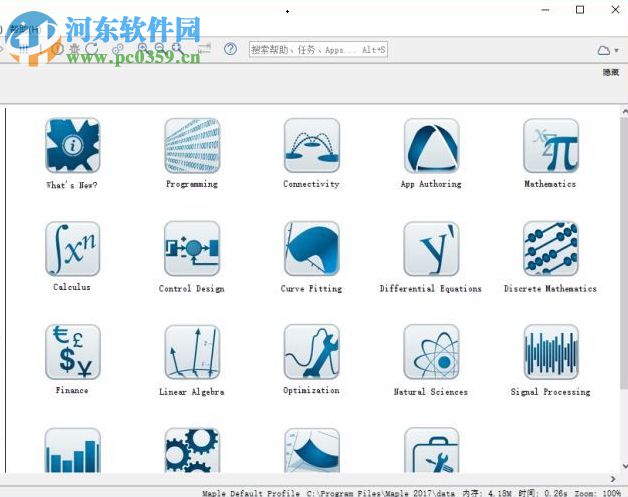Maximize the Maple window
The width and height of the screenshot is (628, 497).
(x=580, y=10)
